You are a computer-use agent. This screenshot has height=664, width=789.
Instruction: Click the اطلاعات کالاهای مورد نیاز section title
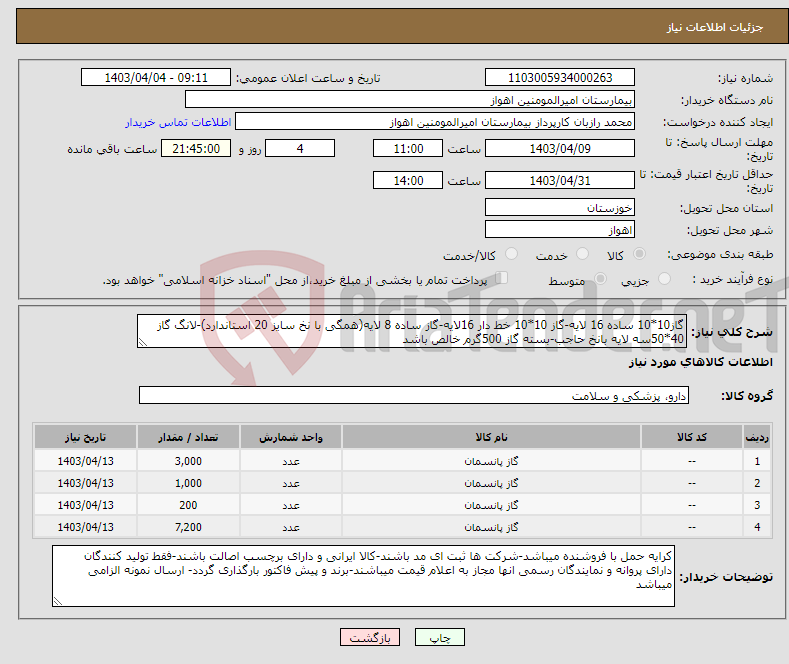tap(700, 362)
